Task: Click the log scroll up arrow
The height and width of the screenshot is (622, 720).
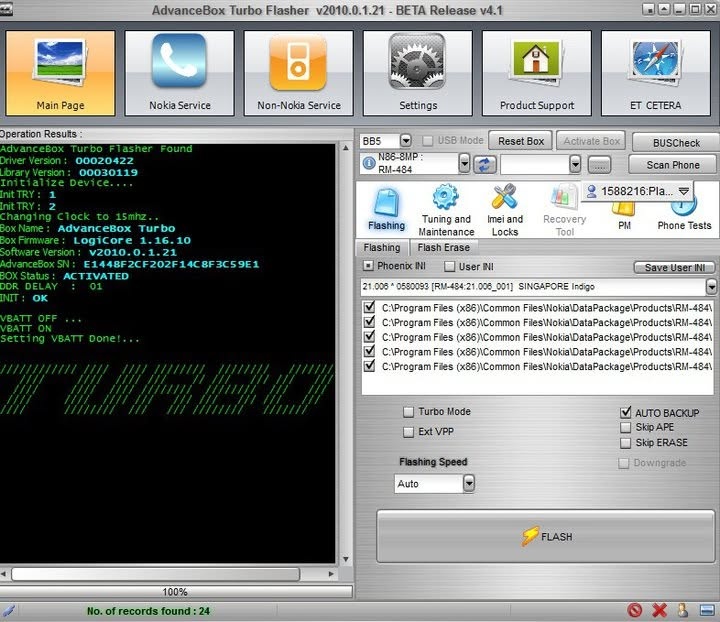Action: (345, 148)
